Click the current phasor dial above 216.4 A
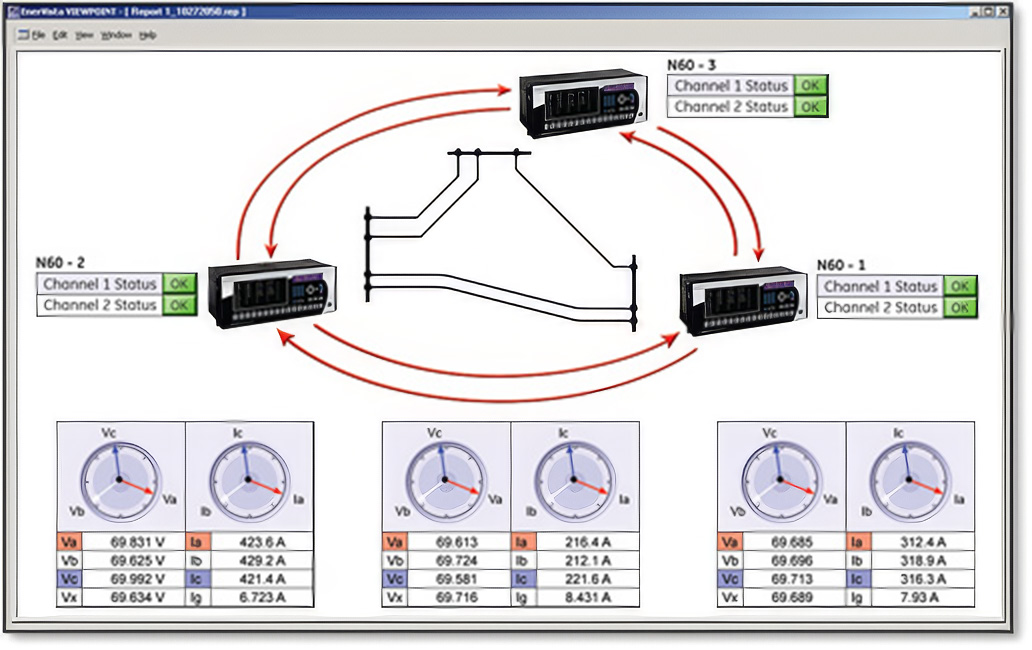Image resolution: width=1032 pixels, height=650 pixels. point(574,482)
